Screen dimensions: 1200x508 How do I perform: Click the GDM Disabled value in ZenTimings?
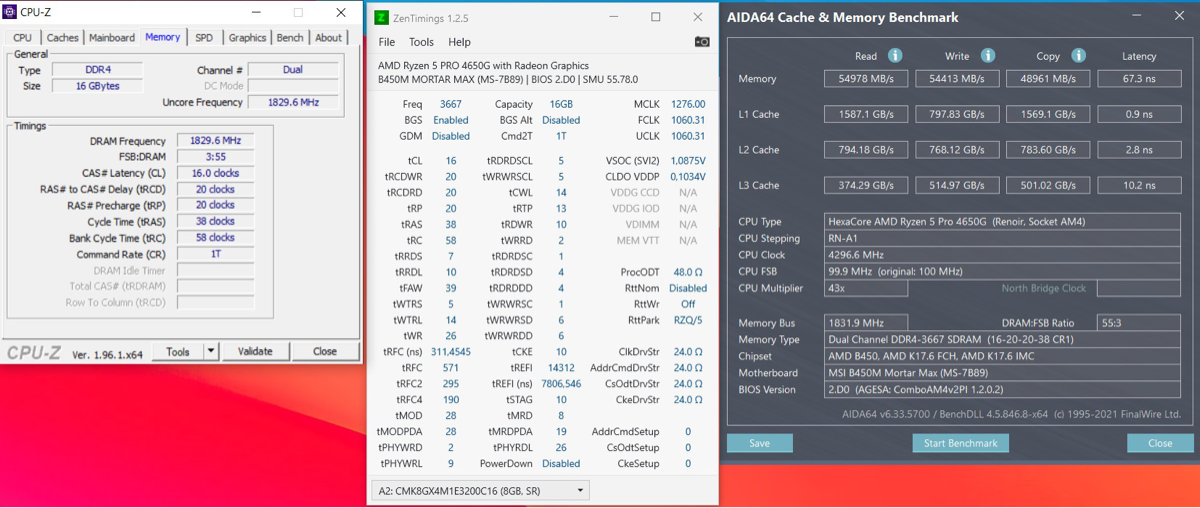pyautogui.click(x=451, y=136)
